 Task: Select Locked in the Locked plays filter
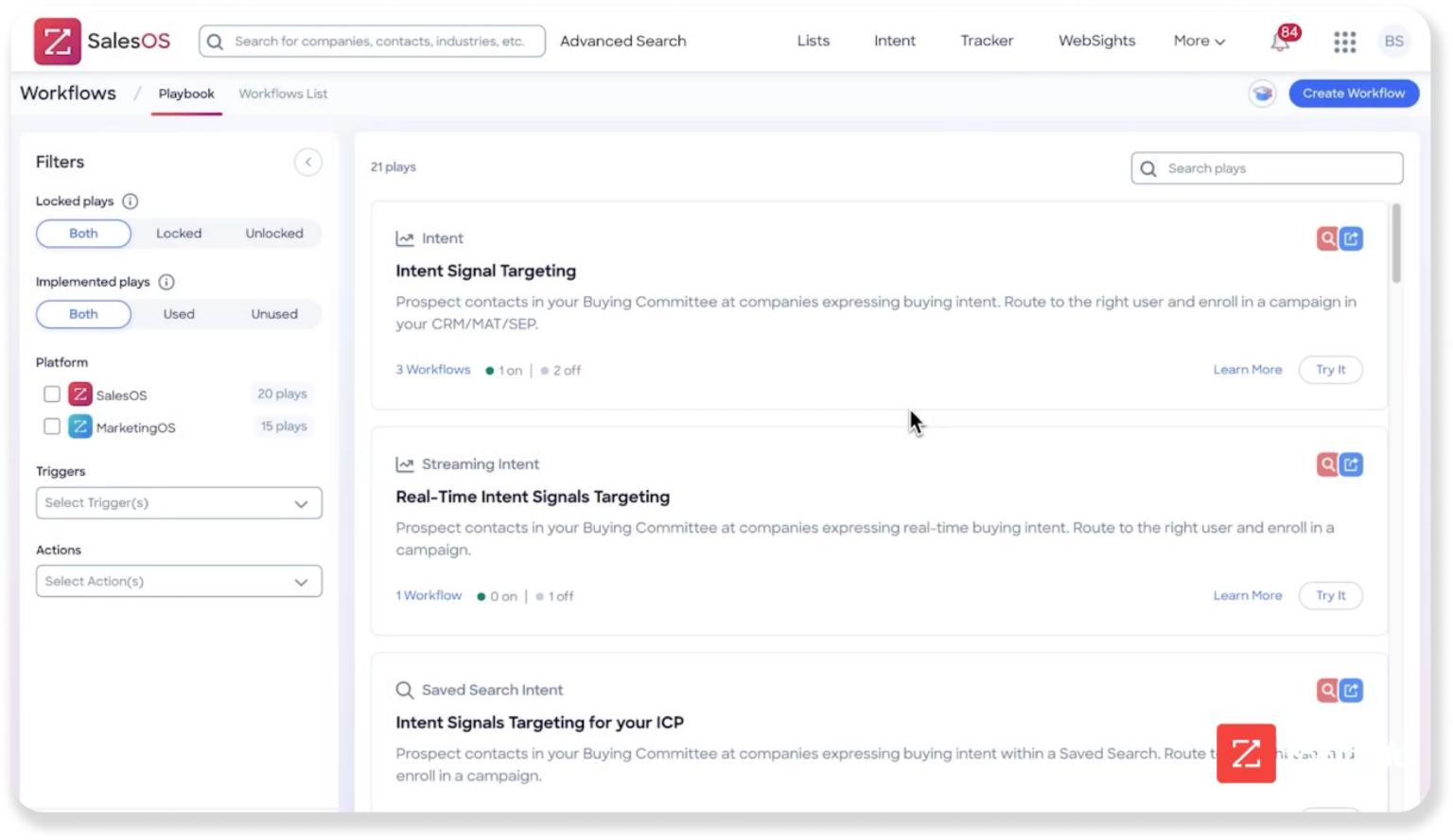(179, 233)
